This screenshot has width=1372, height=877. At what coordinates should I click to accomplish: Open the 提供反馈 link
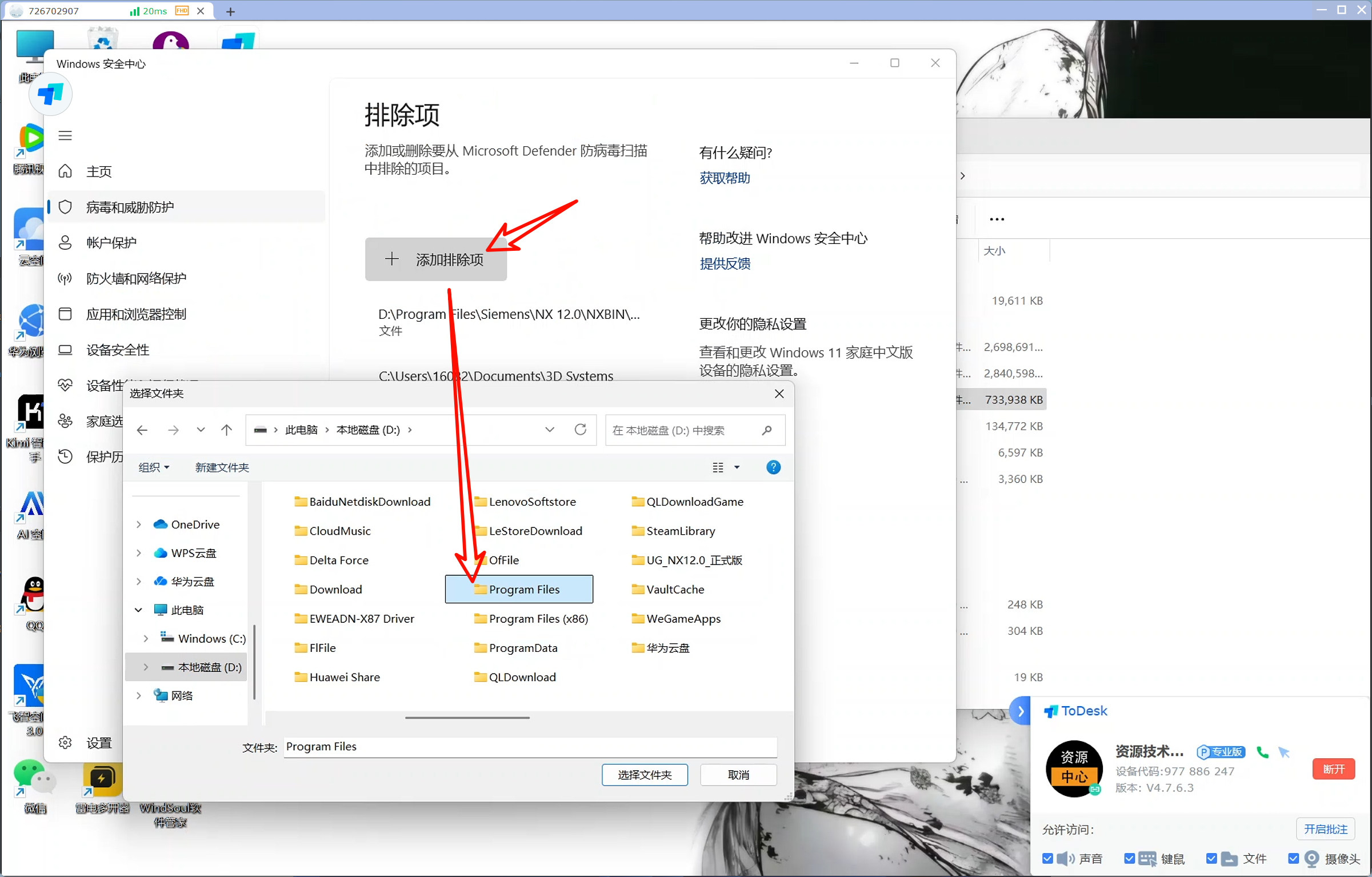pyautogui.click(x=725, y=263)
